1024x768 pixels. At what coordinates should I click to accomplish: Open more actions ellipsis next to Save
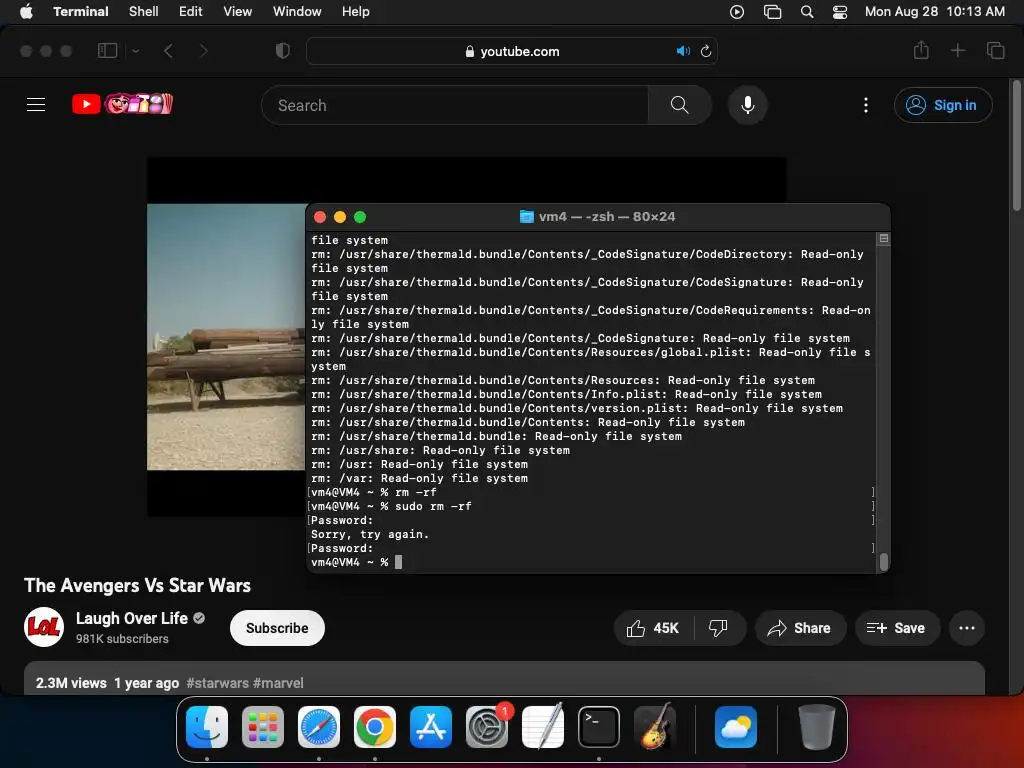click(967, 628)
